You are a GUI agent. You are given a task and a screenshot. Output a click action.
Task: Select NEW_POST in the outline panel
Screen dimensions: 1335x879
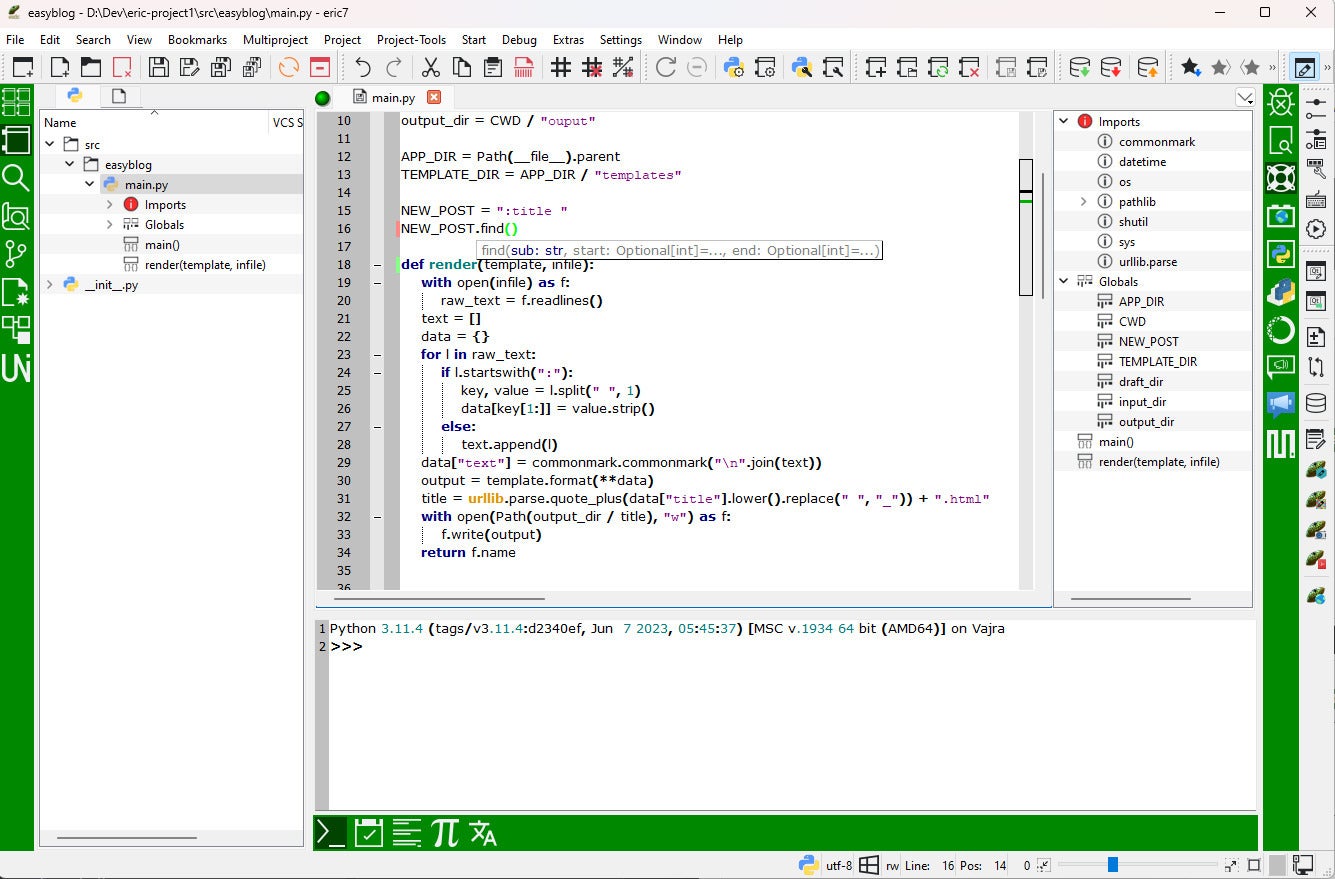pyautogui.click(x=1148, y=341)
